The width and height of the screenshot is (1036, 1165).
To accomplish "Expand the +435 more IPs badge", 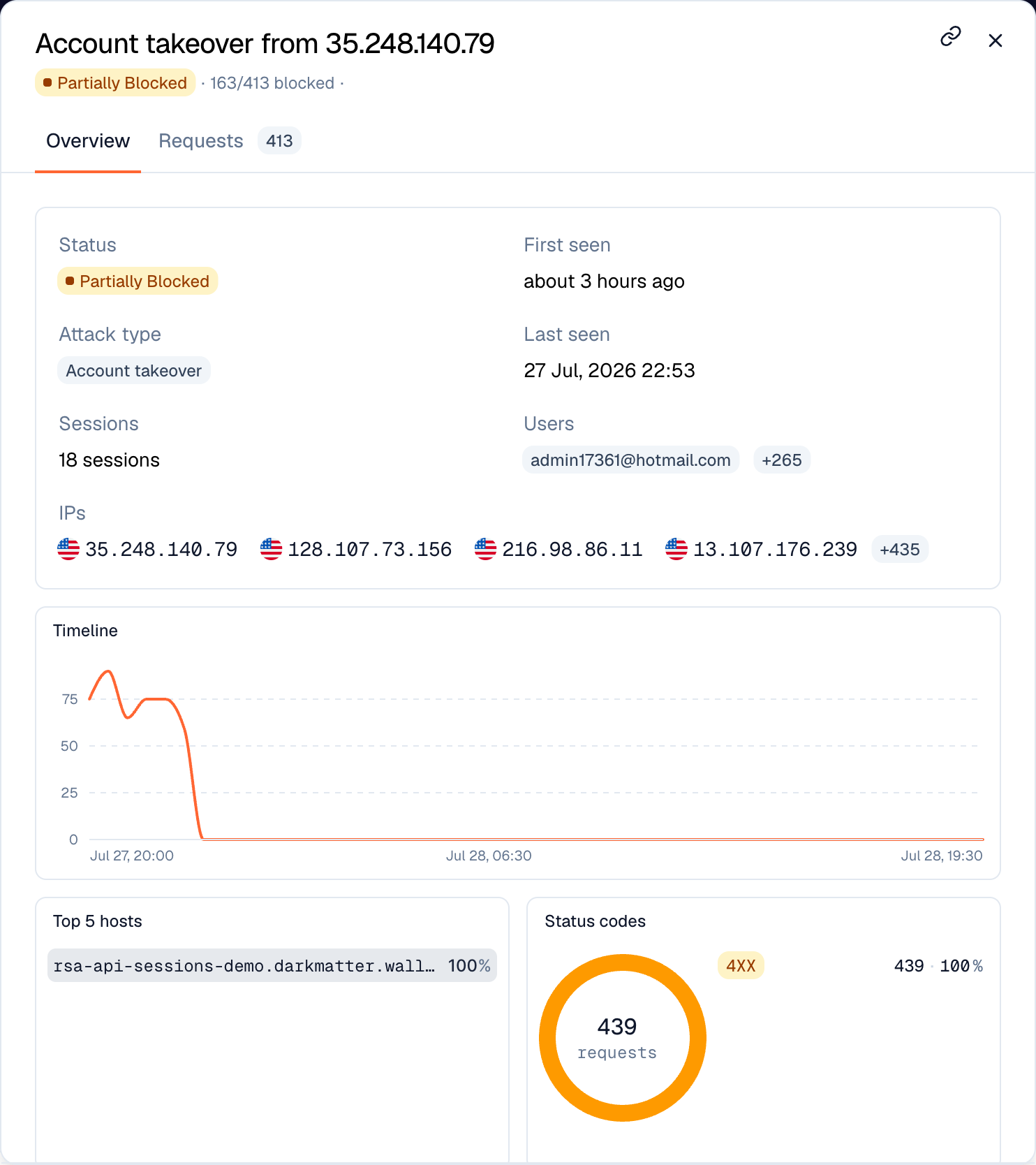I will 900,549.
